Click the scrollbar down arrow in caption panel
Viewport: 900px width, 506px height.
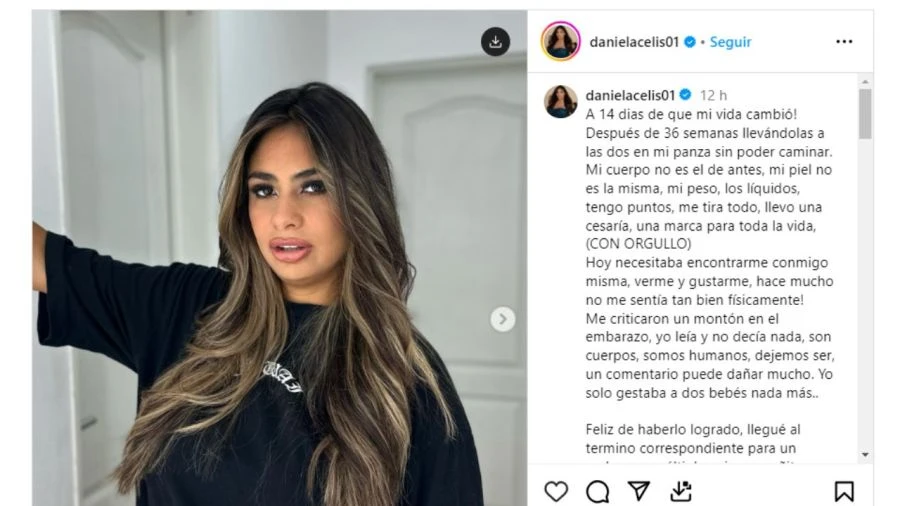click(x=865, y=455)
